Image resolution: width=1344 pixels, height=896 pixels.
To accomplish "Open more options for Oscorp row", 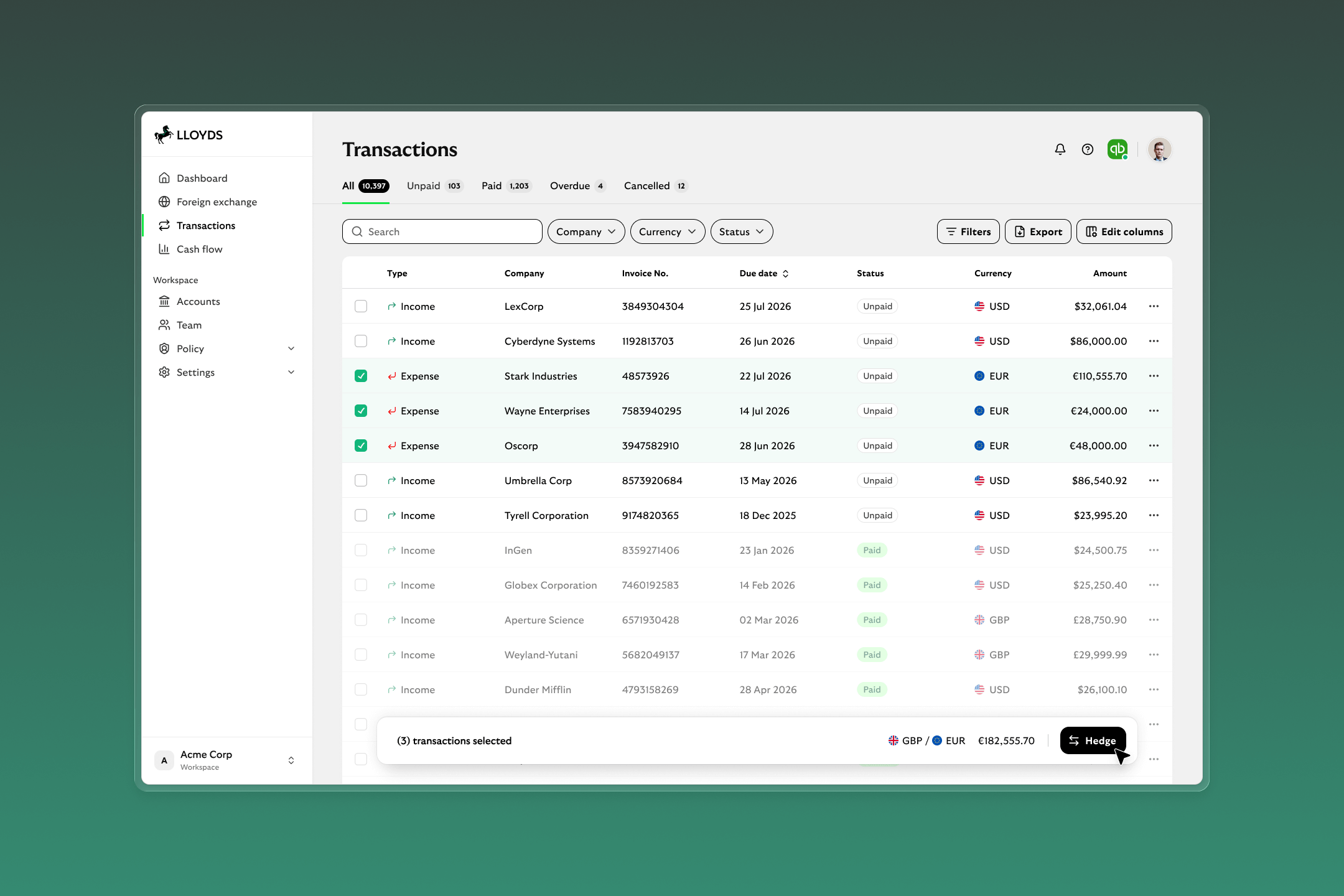I will pos(1154,446).
